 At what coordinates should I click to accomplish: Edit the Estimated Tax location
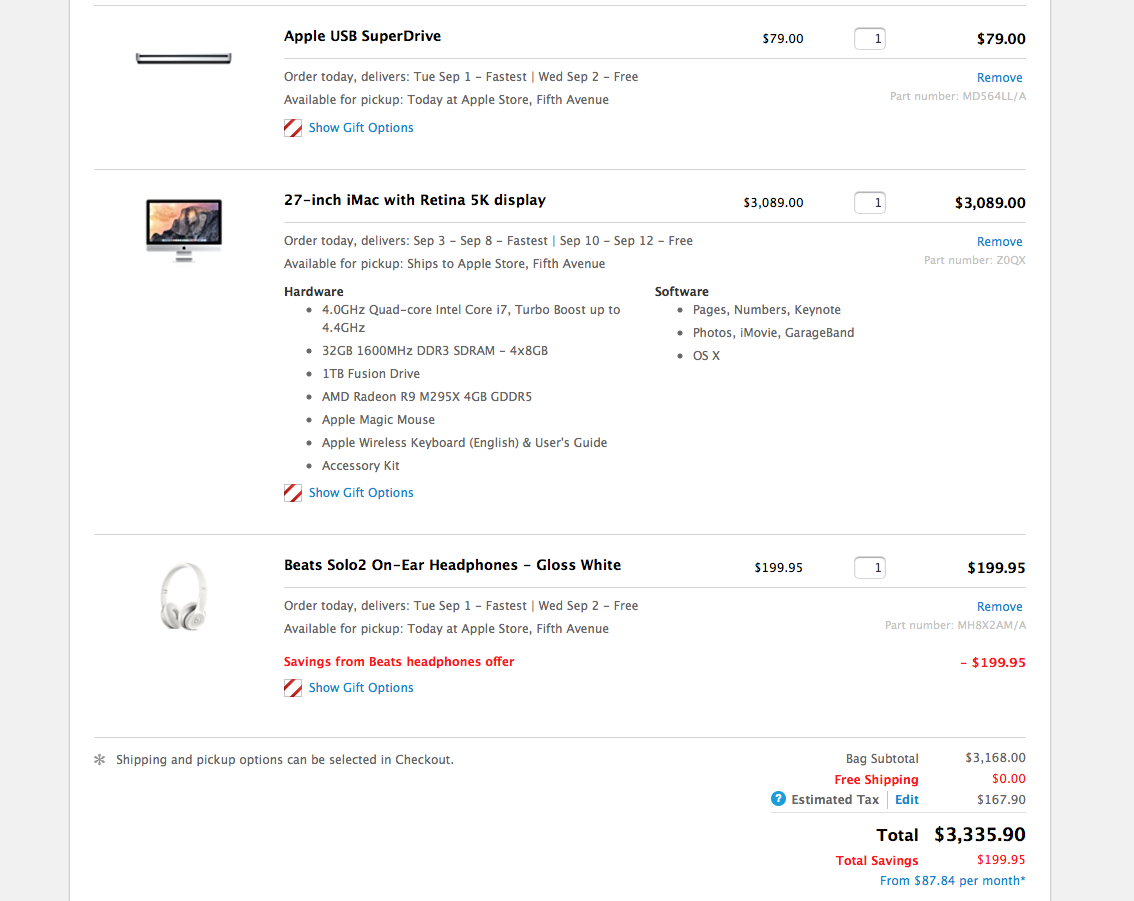[x=906, y=800]
